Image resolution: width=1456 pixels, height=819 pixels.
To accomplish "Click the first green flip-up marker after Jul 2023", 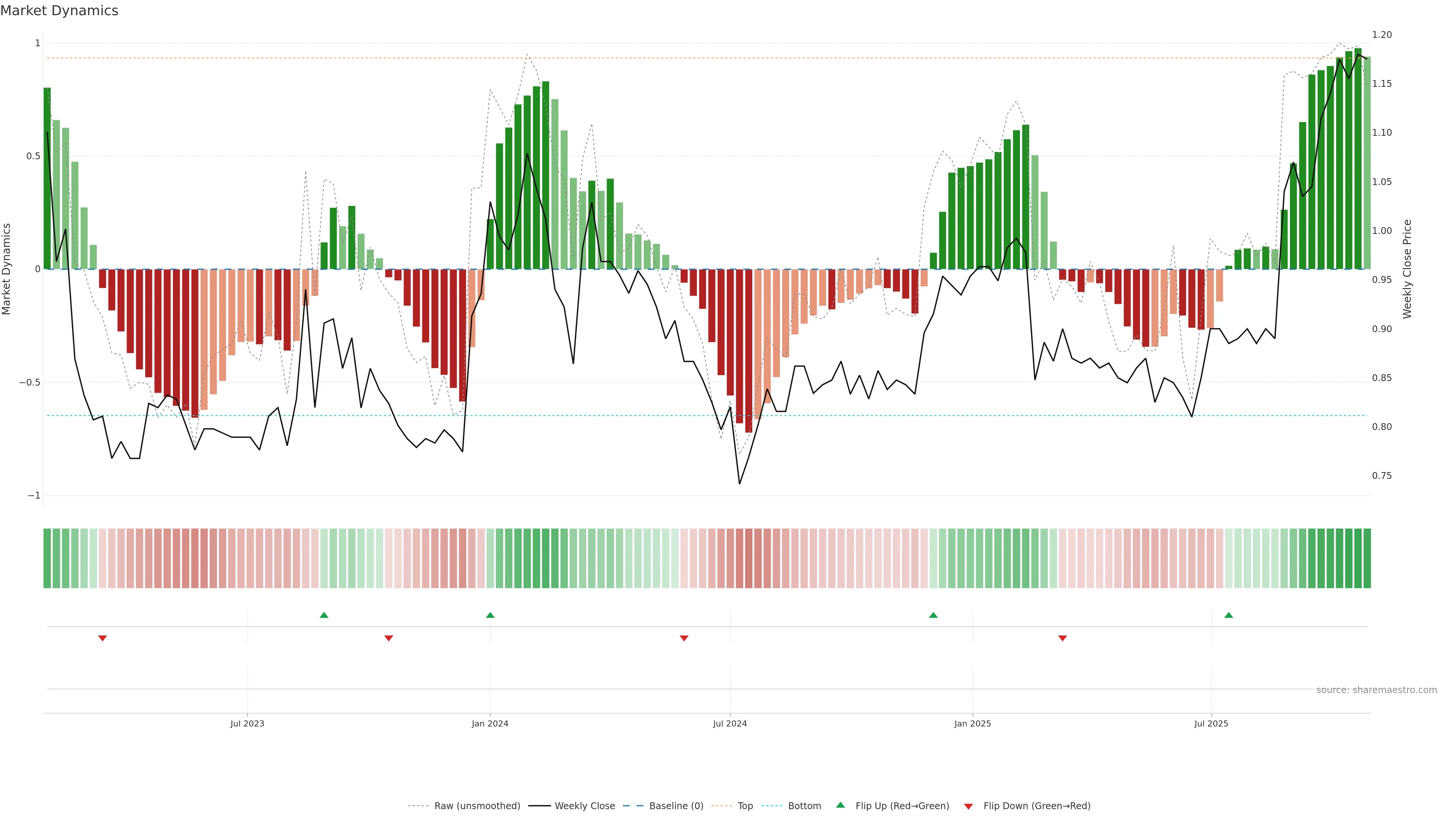I will 324,615.
